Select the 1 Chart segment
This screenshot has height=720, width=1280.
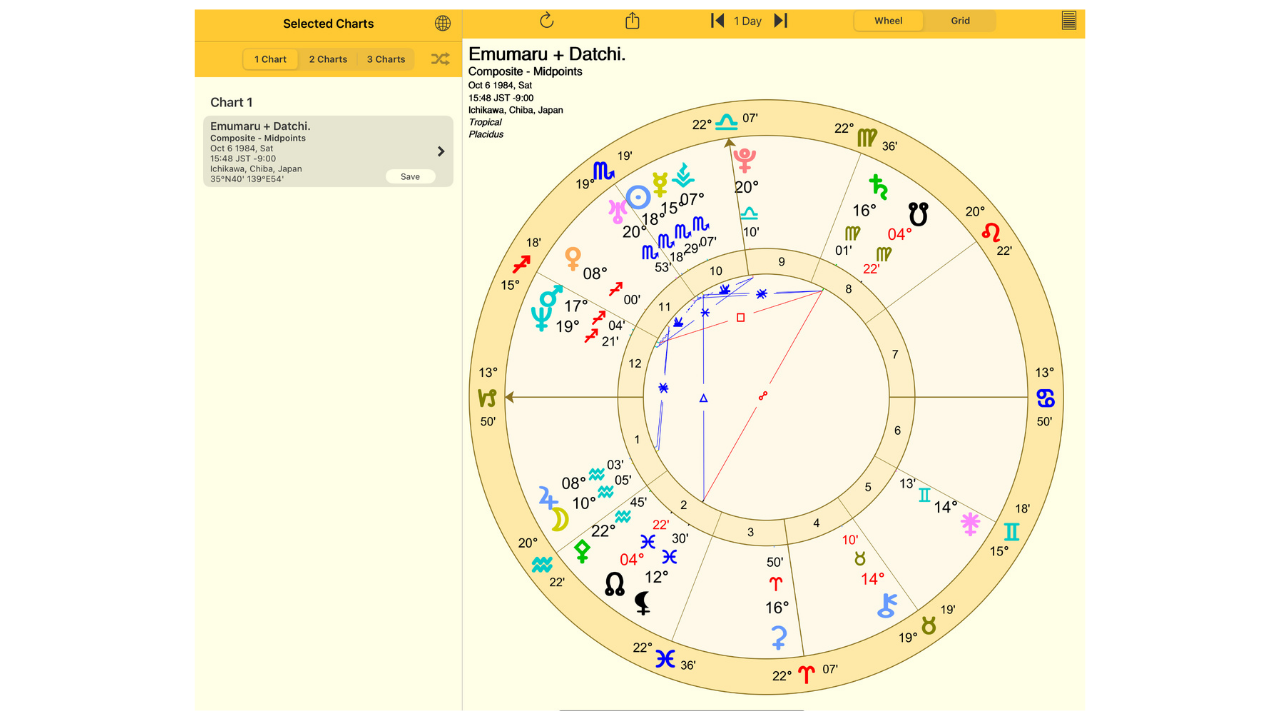[270, 59]
